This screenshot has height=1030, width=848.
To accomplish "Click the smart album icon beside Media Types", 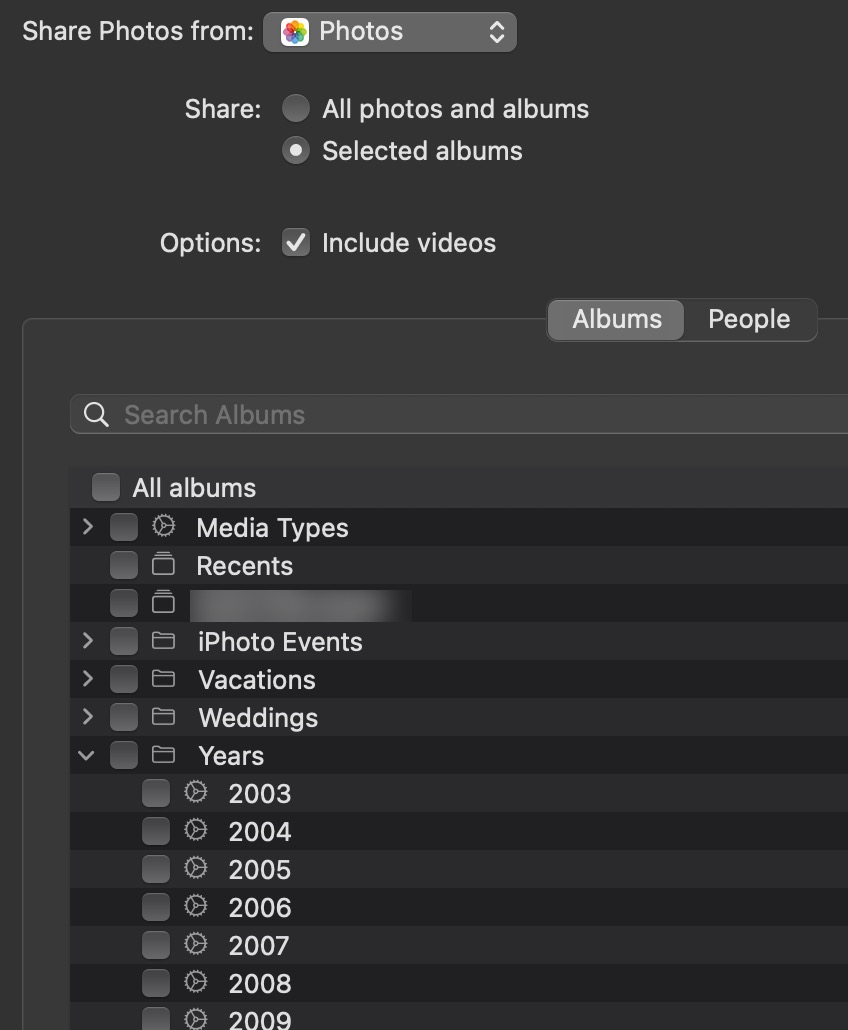I will point(163,527).
